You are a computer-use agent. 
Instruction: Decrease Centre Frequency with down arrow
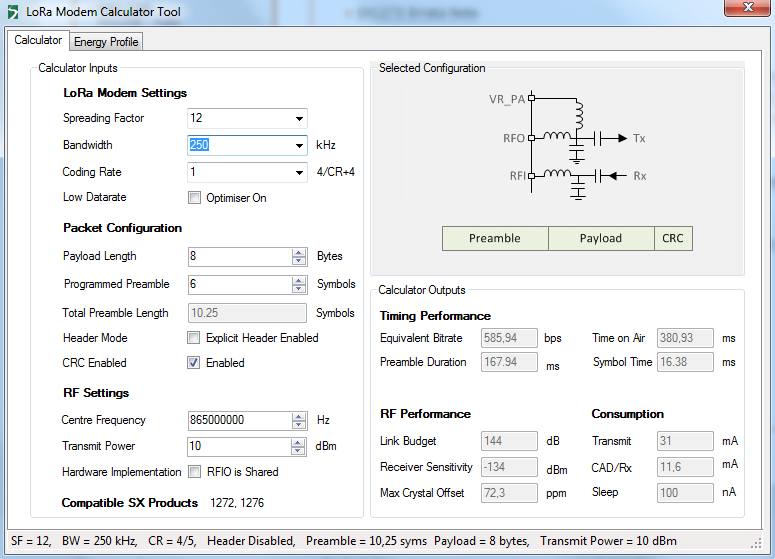pyautogui.click(x=299, y=425)
